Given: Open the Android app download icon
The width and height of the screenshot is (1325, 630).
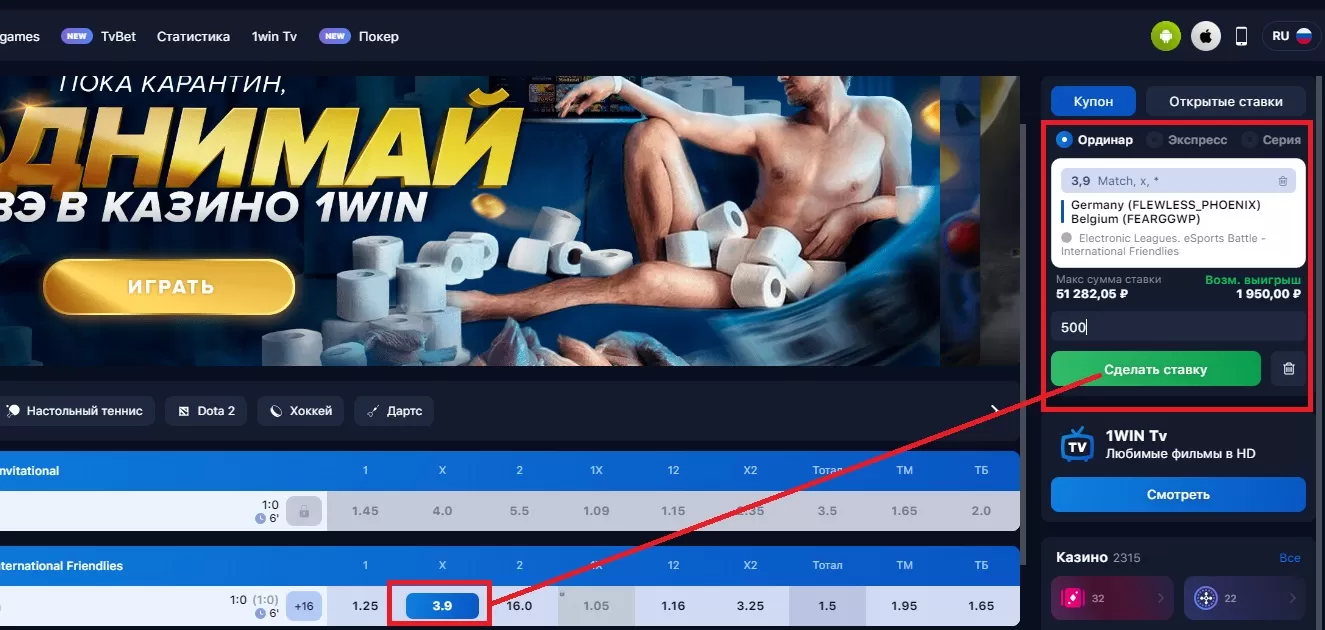Looking at the screenshot, I should (x=1165, y=37).
